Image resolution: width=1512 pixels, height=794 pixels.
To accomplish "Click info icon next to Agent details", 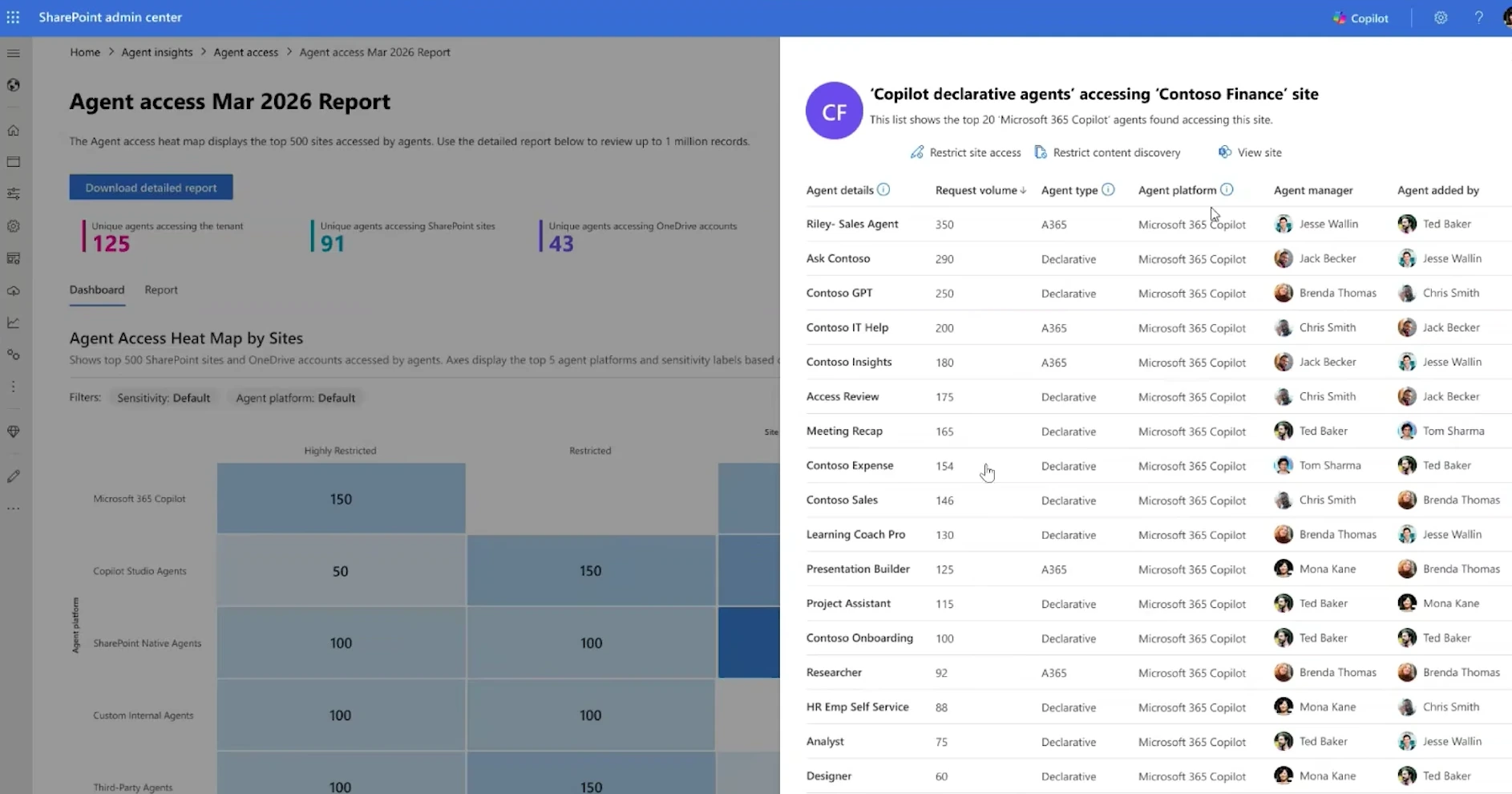I will tap(883, 189).
